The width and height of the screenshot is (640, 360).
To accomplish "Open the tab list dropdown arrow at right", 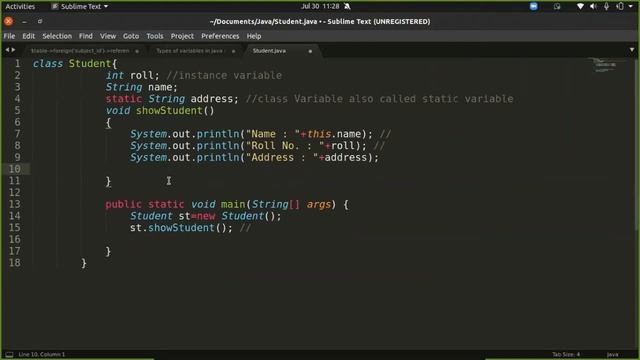I will (632, 50).
